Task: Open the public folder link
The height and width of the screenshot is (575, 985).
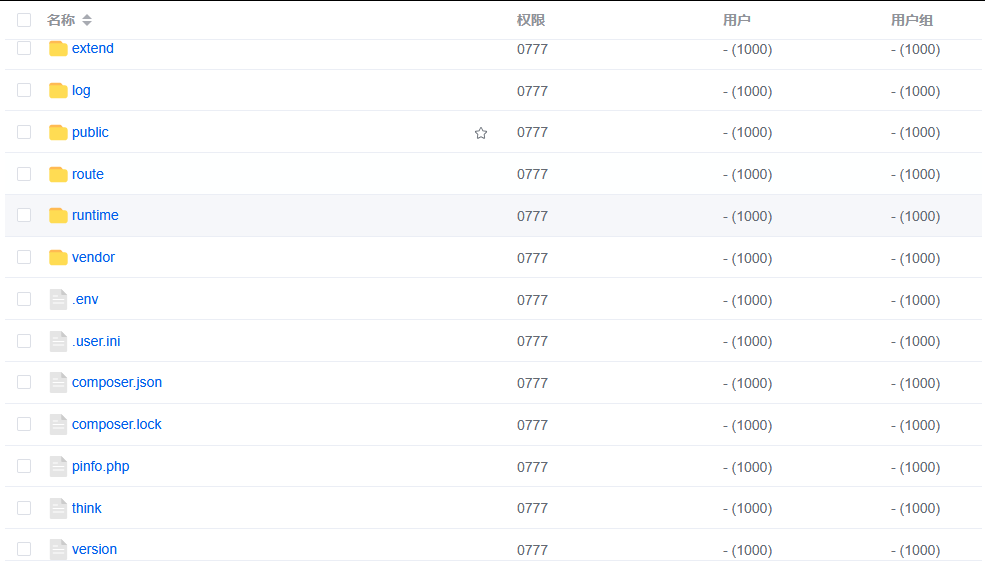Action: coord(90,133)
